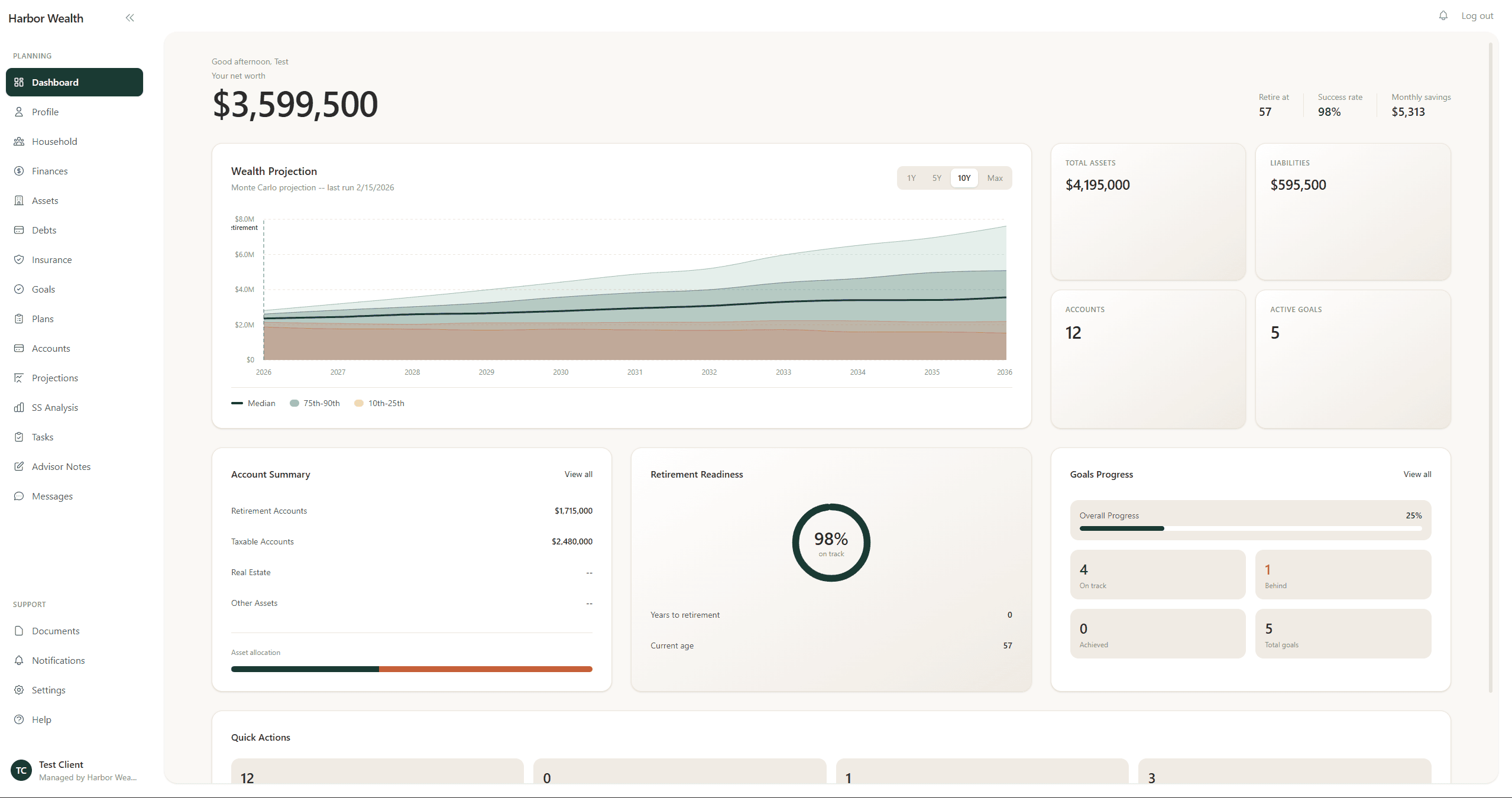Click the Help question mark icon
Screen dimensions: 1512x798
(x=19, y=719)
